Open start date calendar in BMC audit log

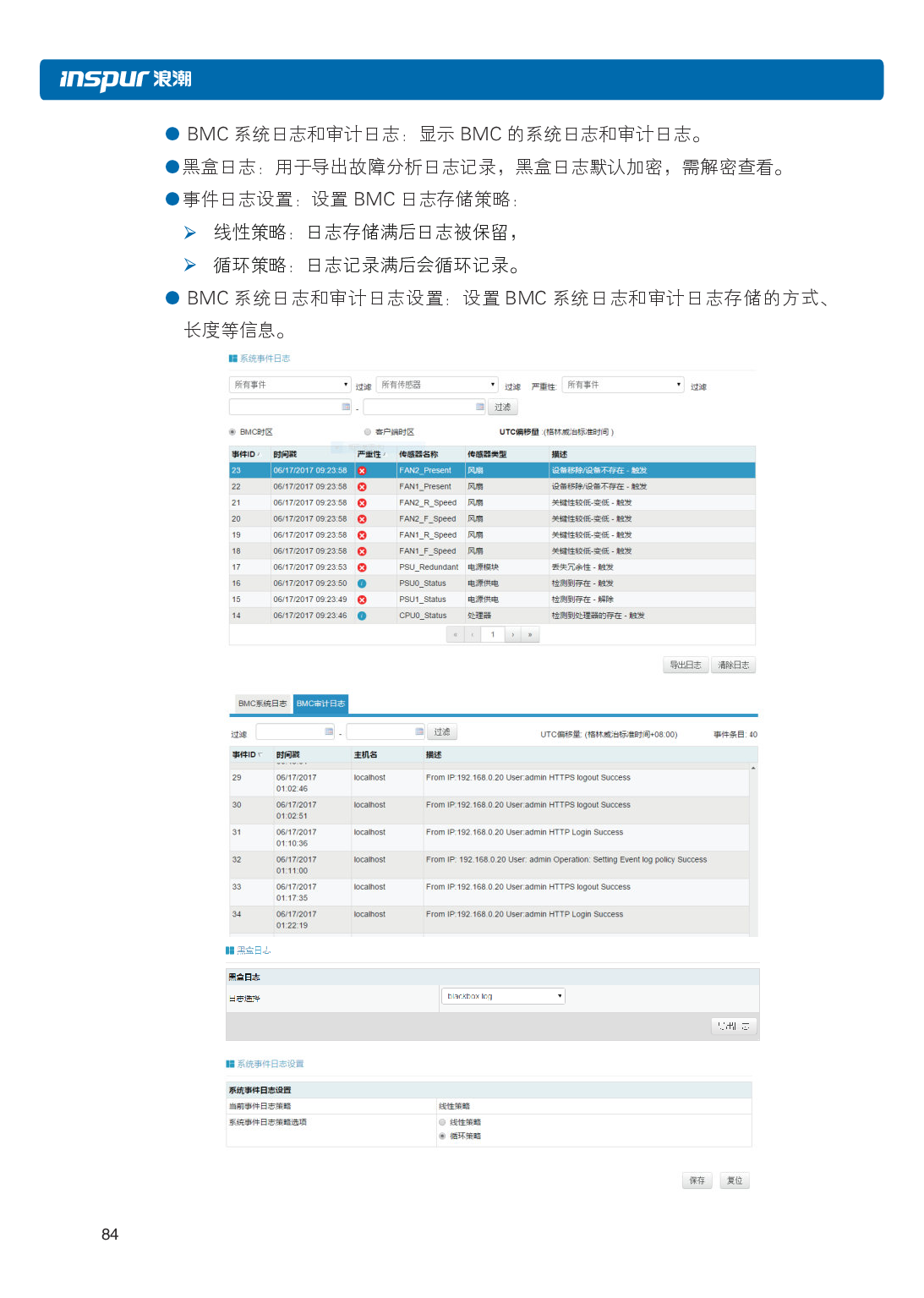329,731
